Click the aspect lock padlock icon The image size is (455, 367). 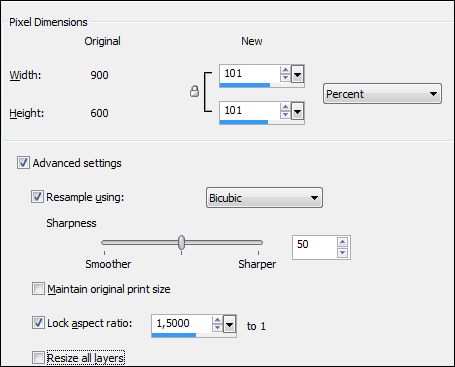[x=194, y=91]
